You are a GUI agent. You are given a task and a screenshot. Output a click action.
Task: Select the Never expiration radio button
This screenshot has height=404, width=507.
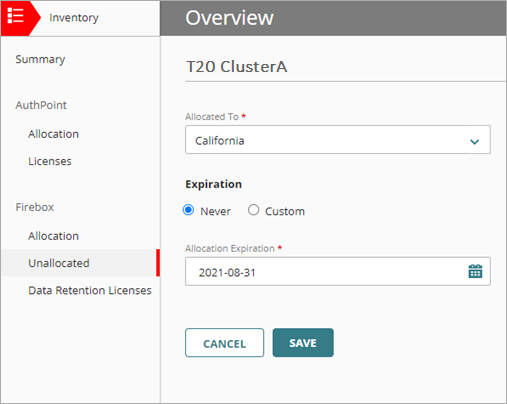tap(188, 210)
